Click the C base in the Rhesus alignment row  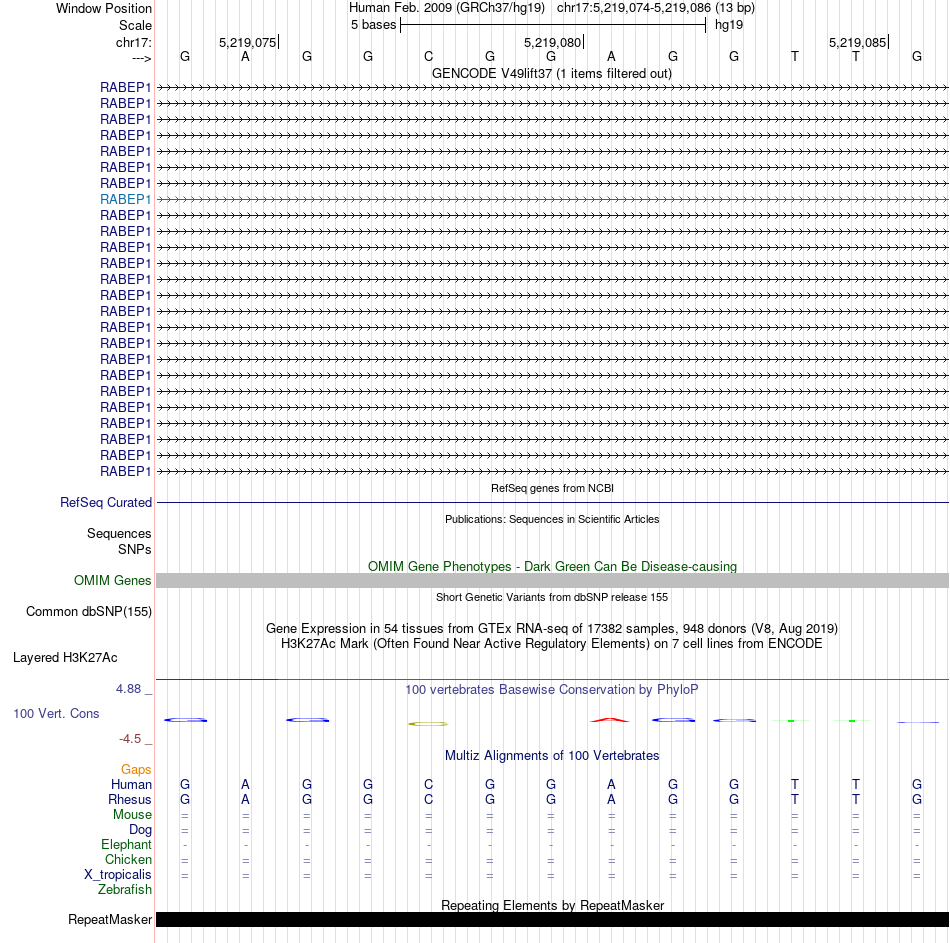pos(428,799)
